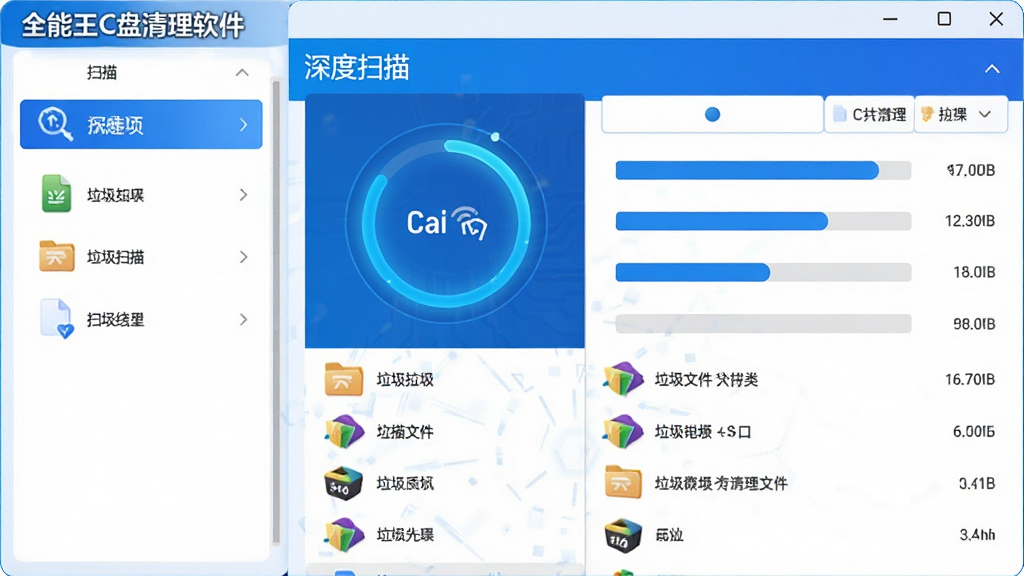Open the sidebar menu item with the checked document
Image resolution: width=1024 pixels, height=576 pixels.
(x=141, y=319)
